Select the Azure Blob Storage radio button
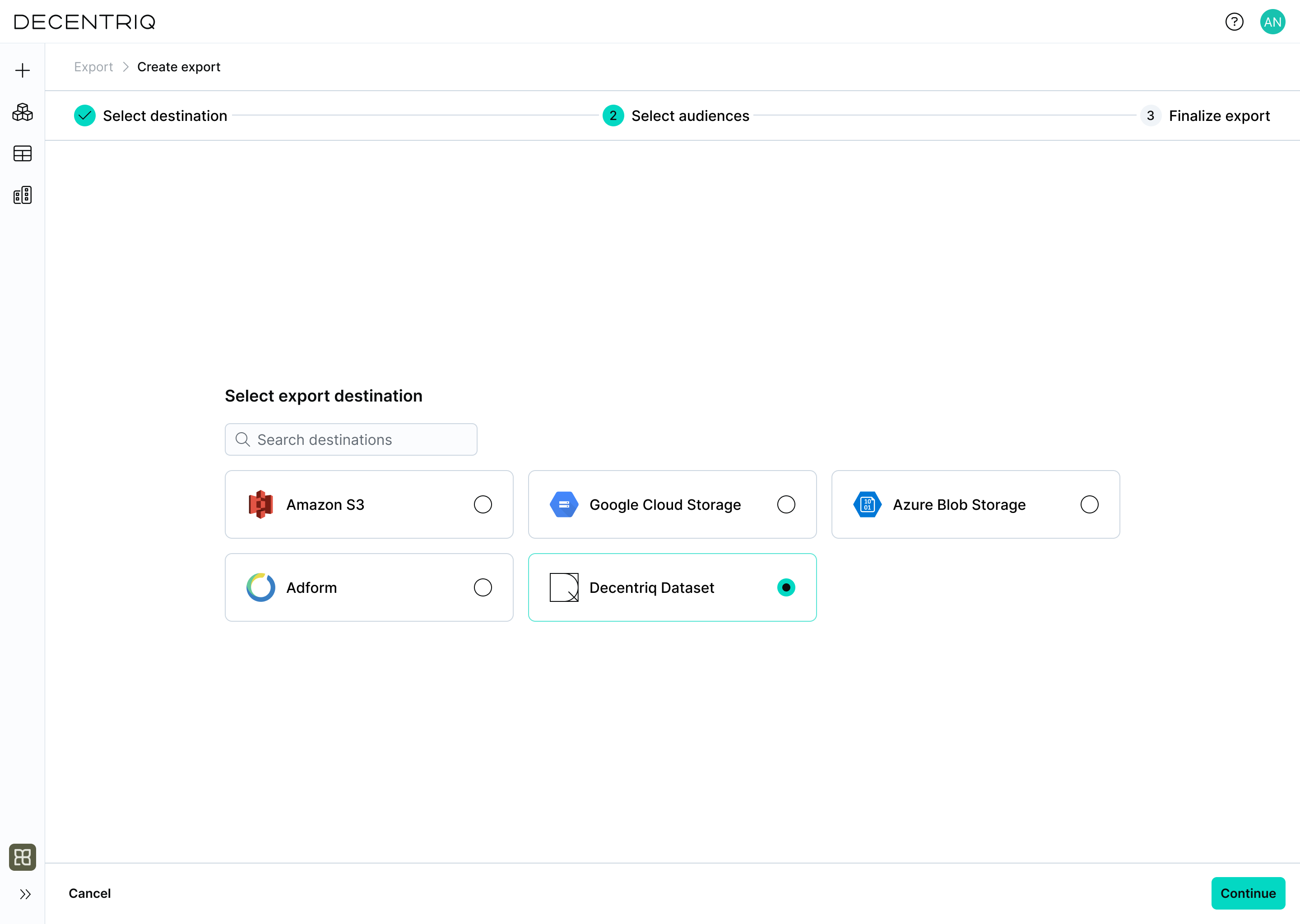The width and height of the screenshot is (1300, 924). pos(1089,504)
